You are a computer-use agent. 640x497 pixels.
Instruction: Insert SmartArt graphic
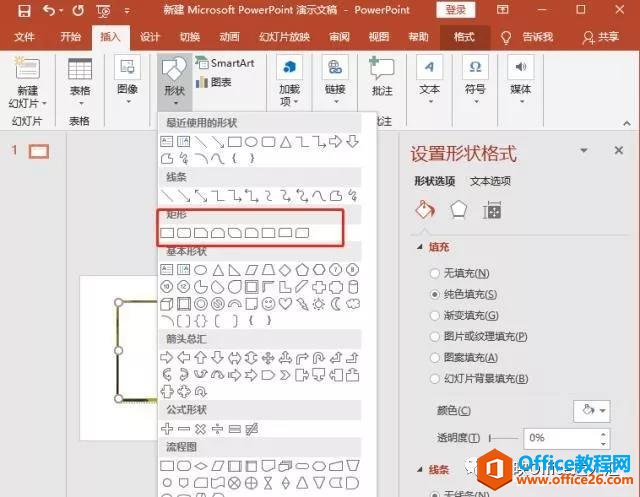225,63
